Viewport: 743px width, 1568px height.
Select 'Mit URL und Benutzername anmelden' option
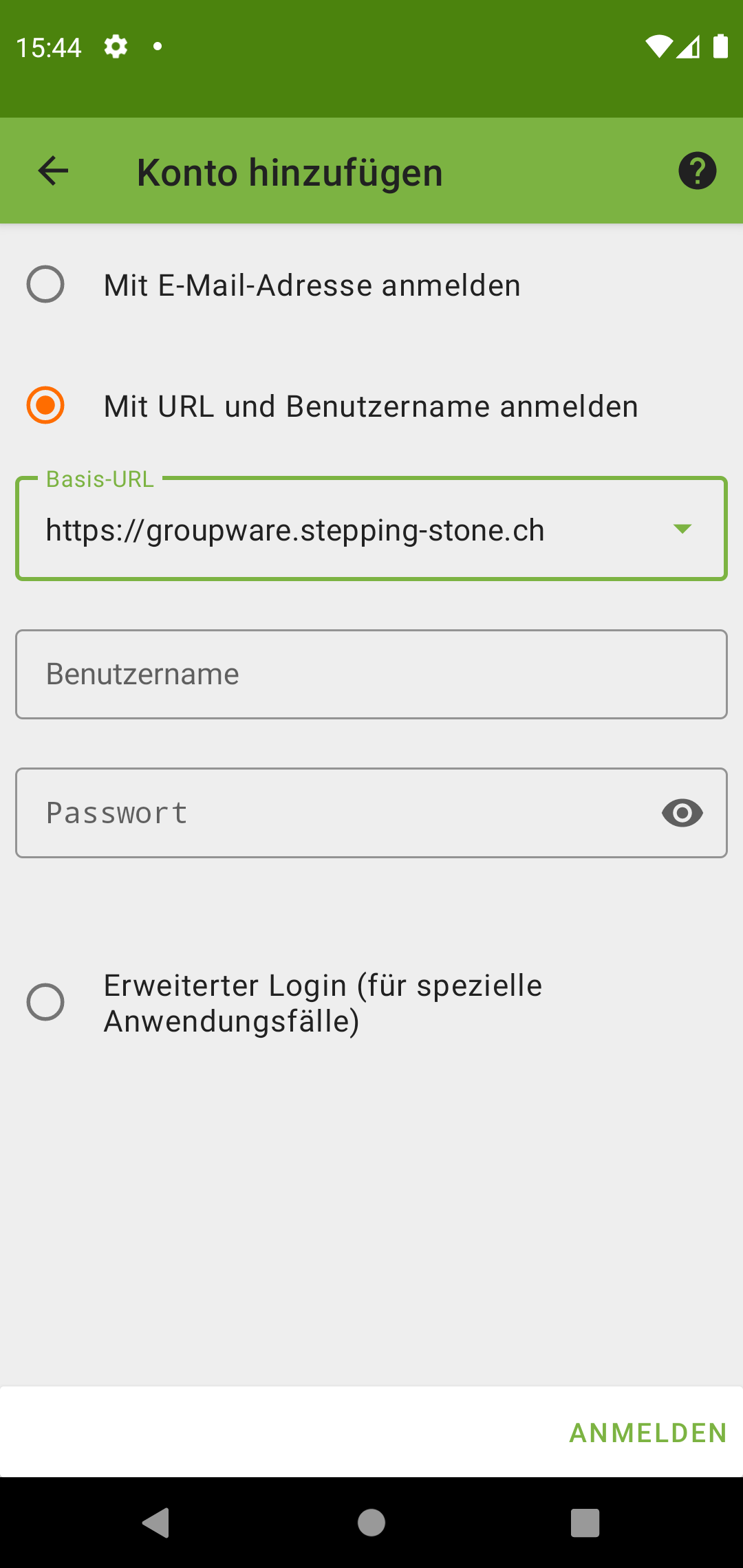pos(45,405)
